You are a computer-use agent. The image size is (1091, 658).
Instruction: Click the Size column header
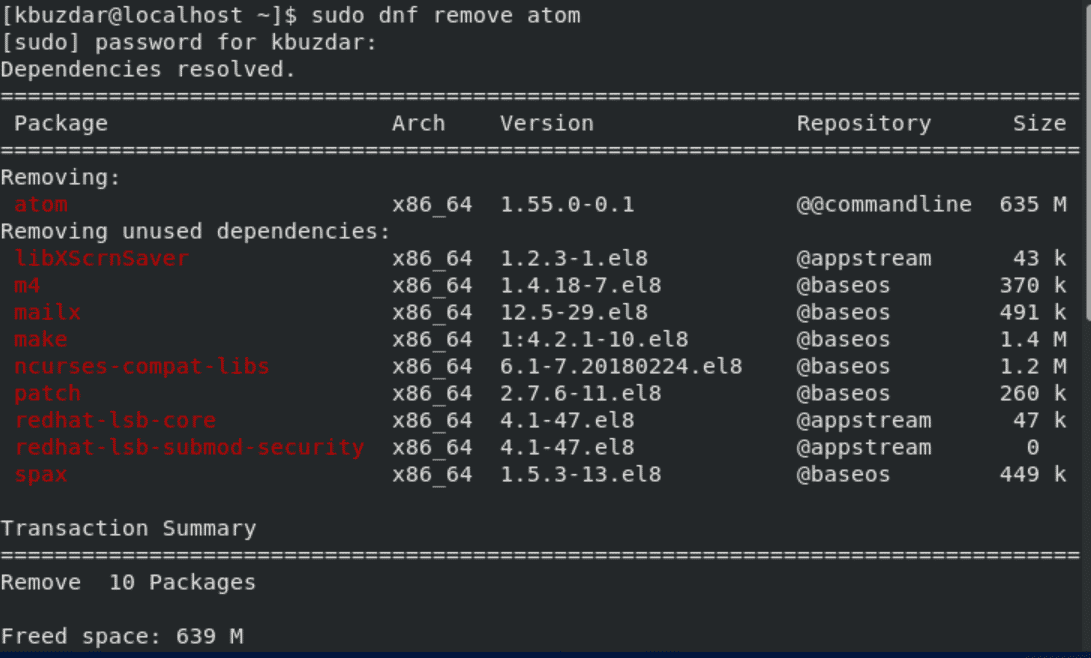[1040, 124]
